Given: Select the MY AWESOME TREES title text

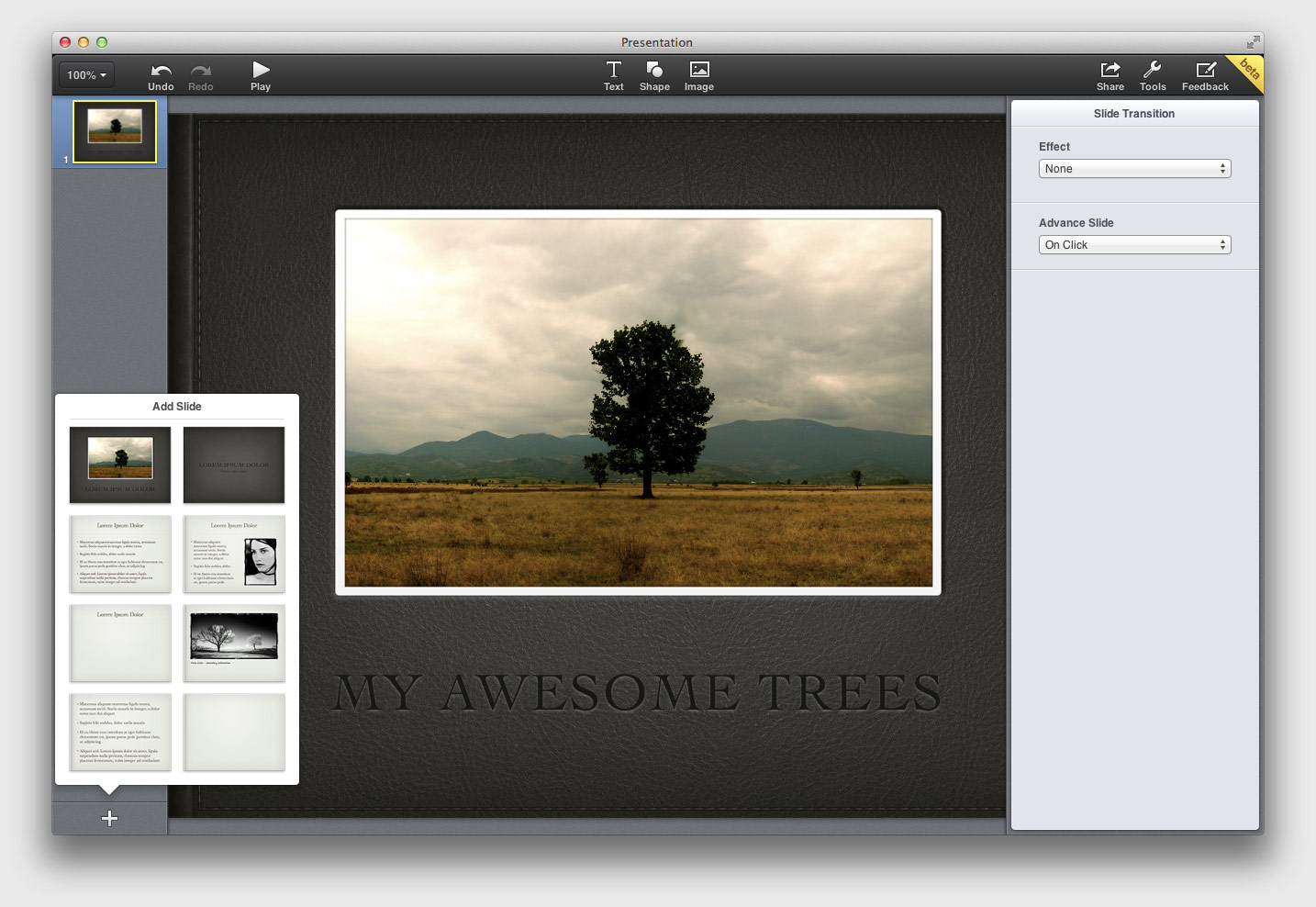Looking at the screenshot, I should pos(638,693).
